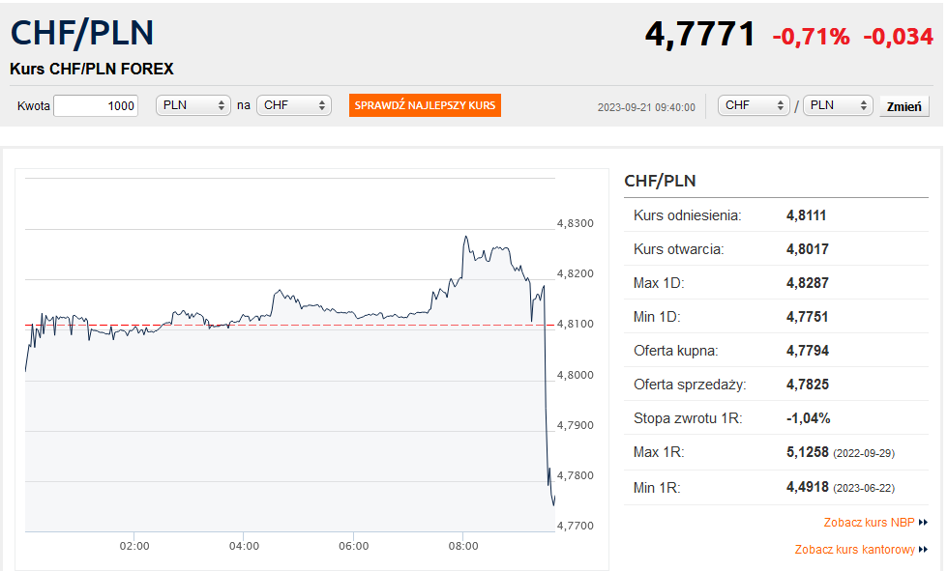Viewport: 948px width, 571px height.
Task: Open the Zobacz kurs NBP link
Action: (869, 523)
